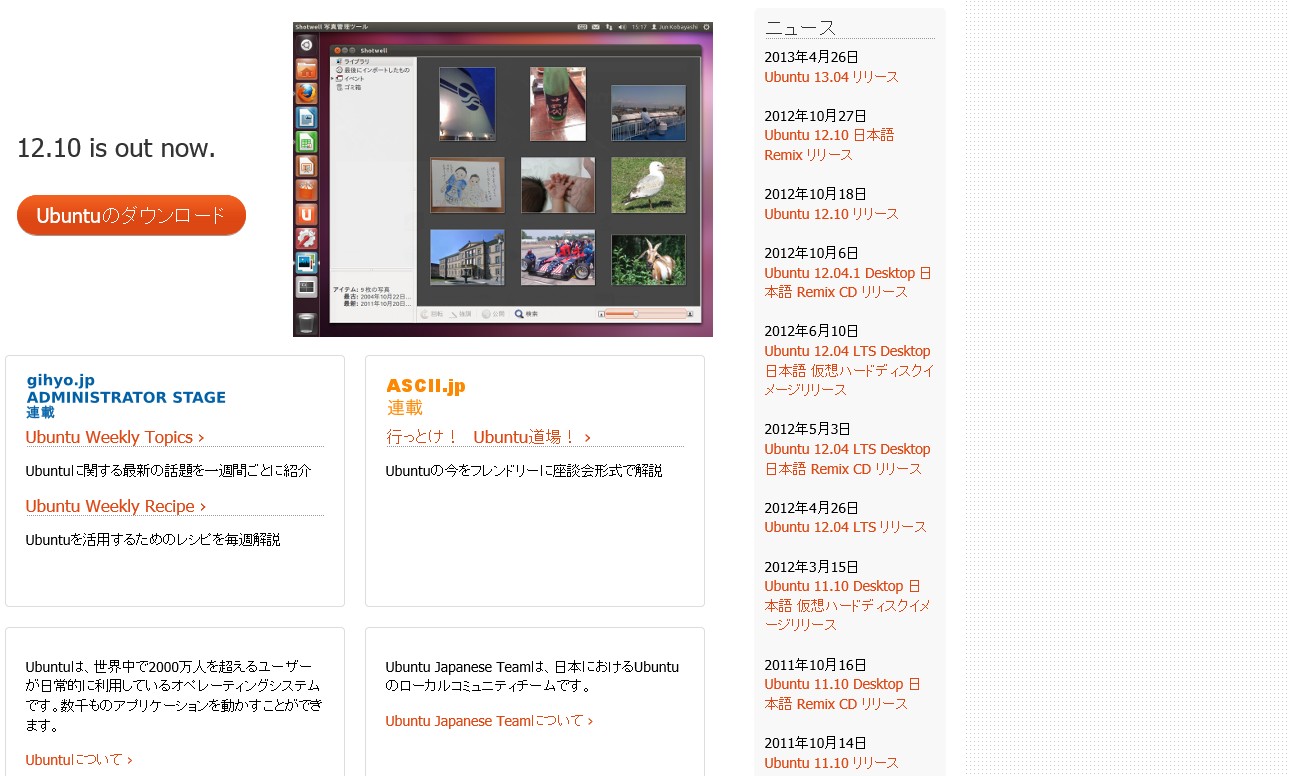Click the date 2012年3月15日

click(x=811, y=567)
